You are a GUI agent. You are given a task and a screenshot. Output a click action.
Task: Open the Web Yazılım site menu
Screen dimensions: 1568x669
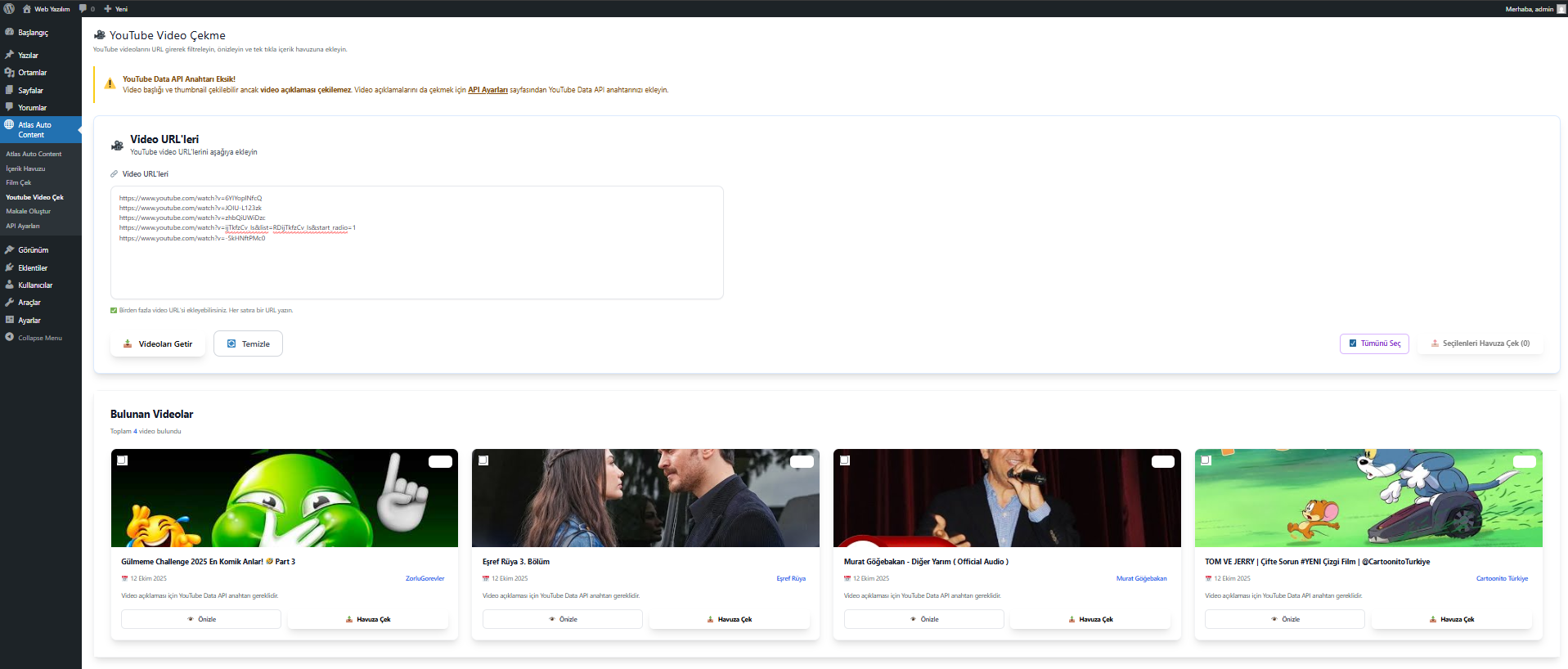(x=52, y=9)
